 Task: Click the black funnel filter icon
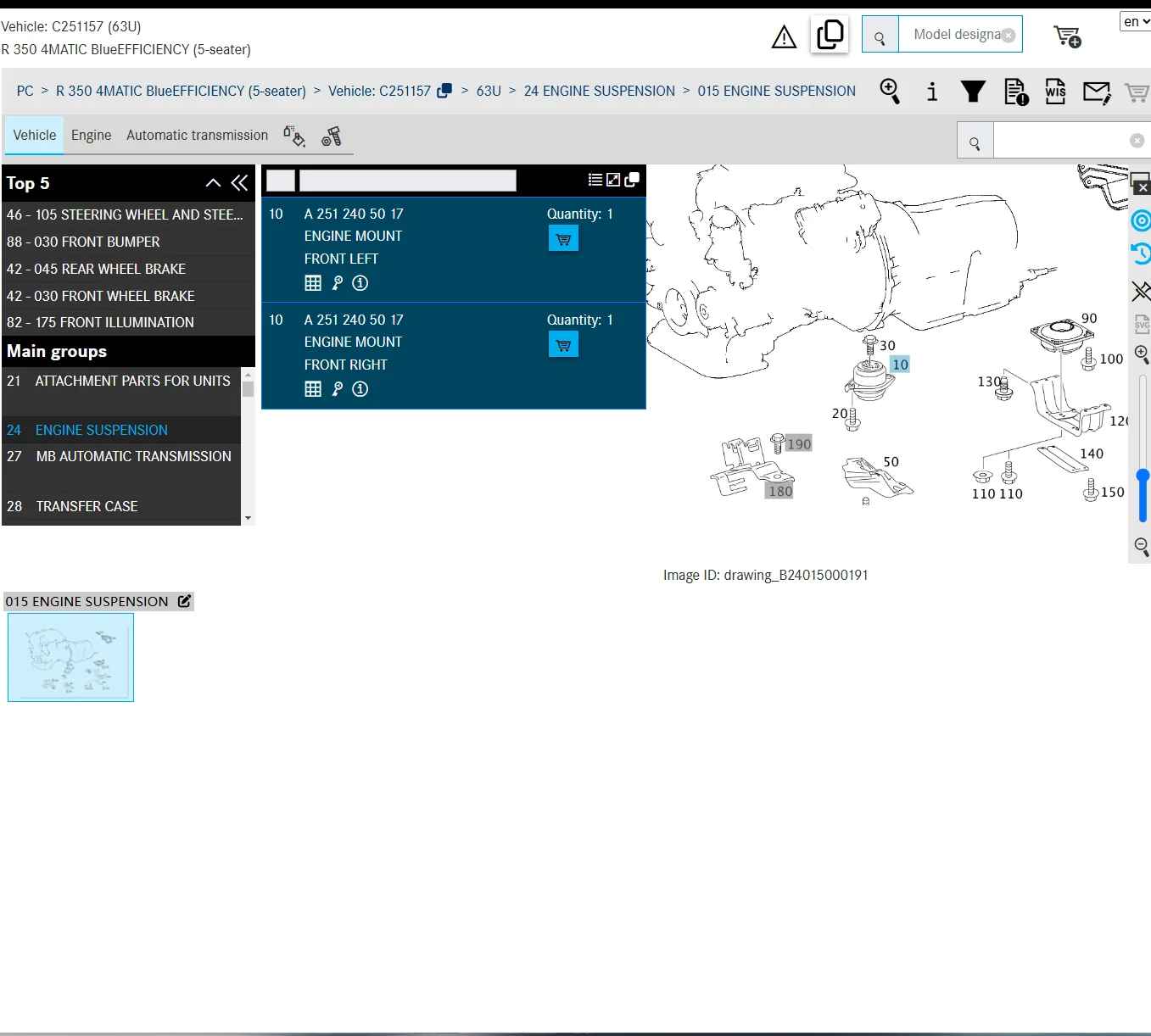[x=973, y=92]
